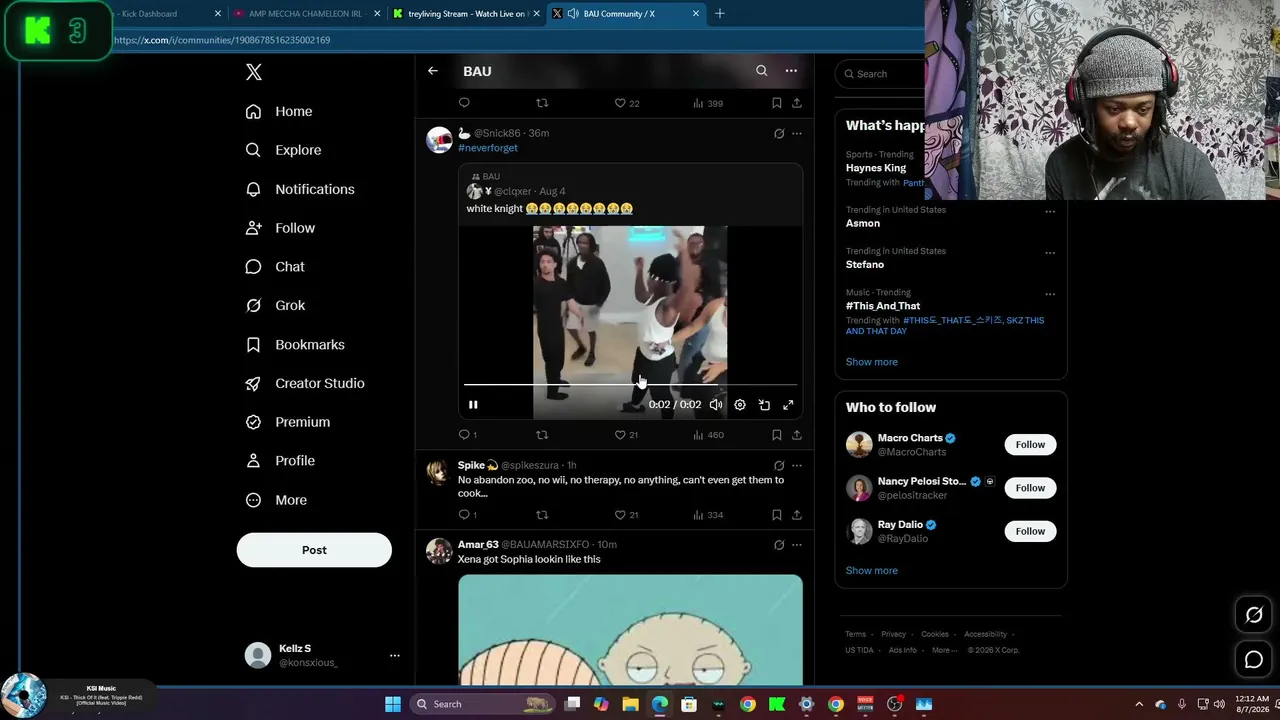
Task: Follow Ray Dalio
Action: pos(1030,531)
